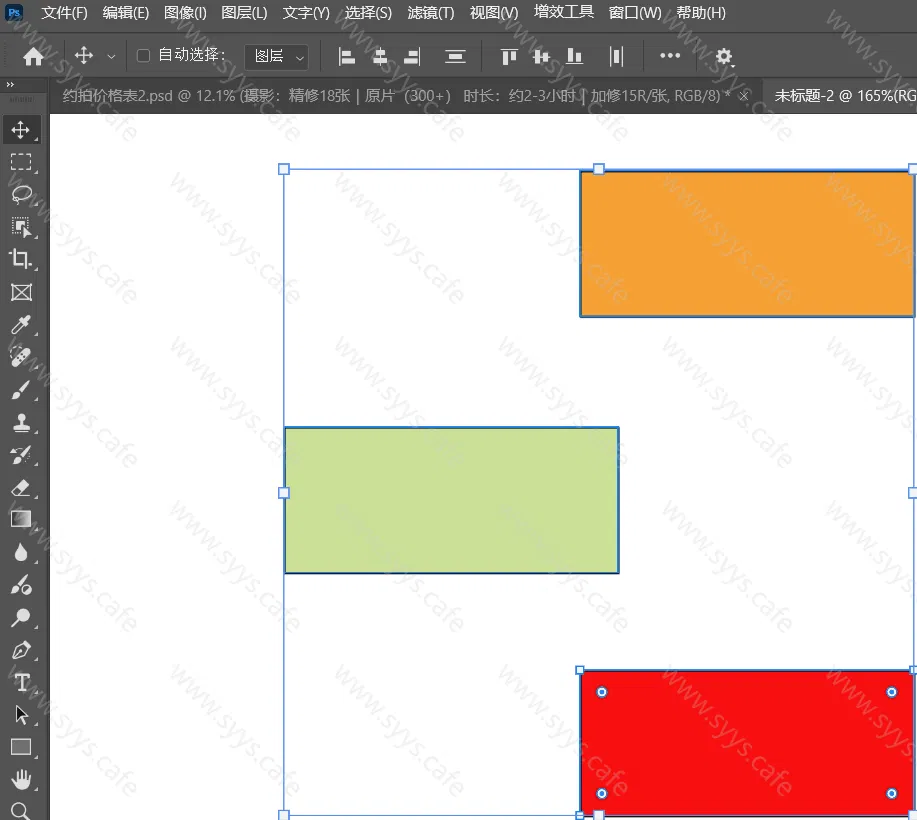This screenshot has width=917, height=820.
Task: Align horizontal centers in options bar
Action: [x=380, y=57]
